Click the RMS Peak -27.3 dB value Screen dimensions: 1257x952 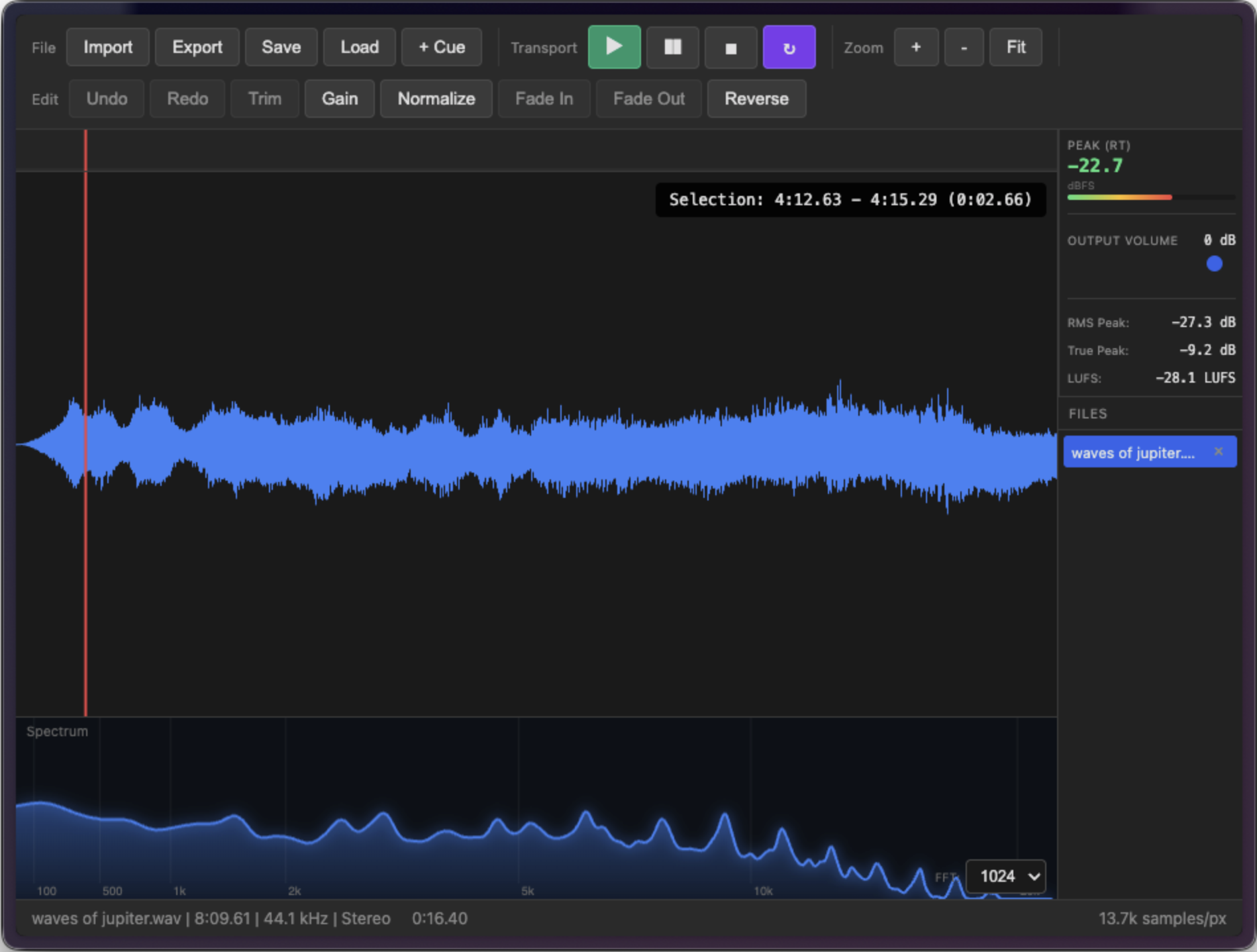[1203, 322]
